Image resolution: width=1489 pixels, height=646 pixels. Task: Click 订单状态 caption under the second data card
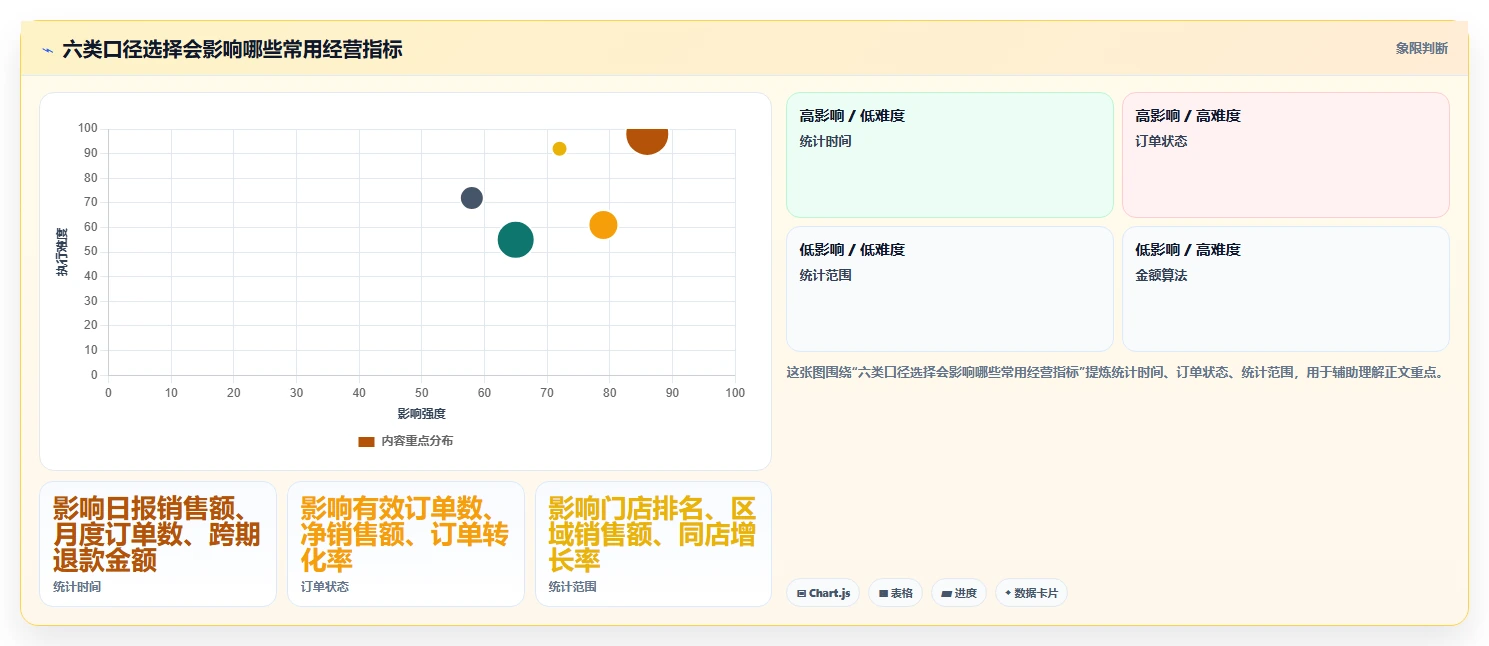click(325, 587)
